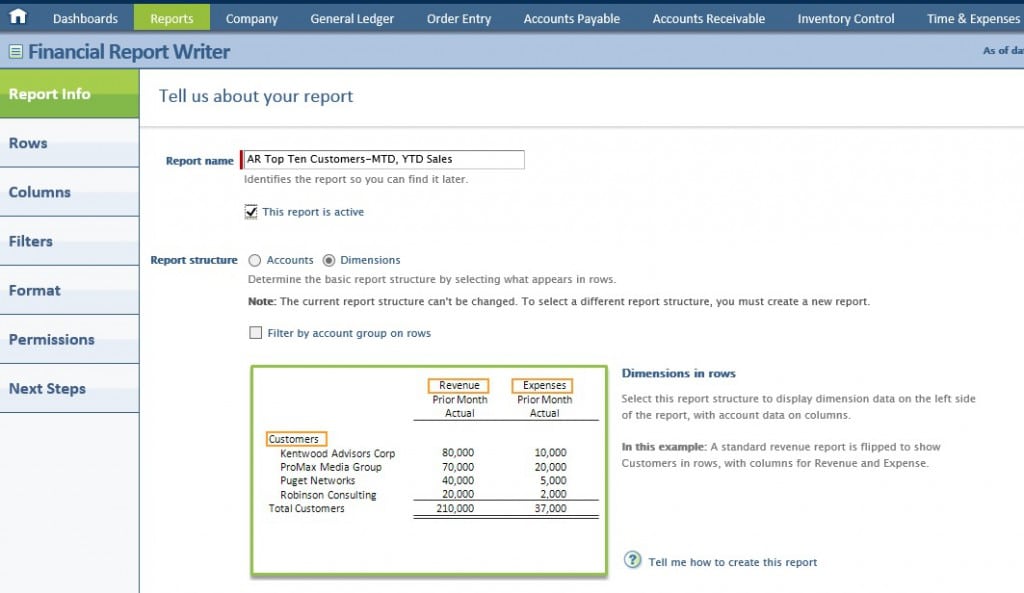The height and width of the screenshot is (593, 1024).
Task: Toggle the 'This report is active' checkbox
Action: [x=251, y=212]
